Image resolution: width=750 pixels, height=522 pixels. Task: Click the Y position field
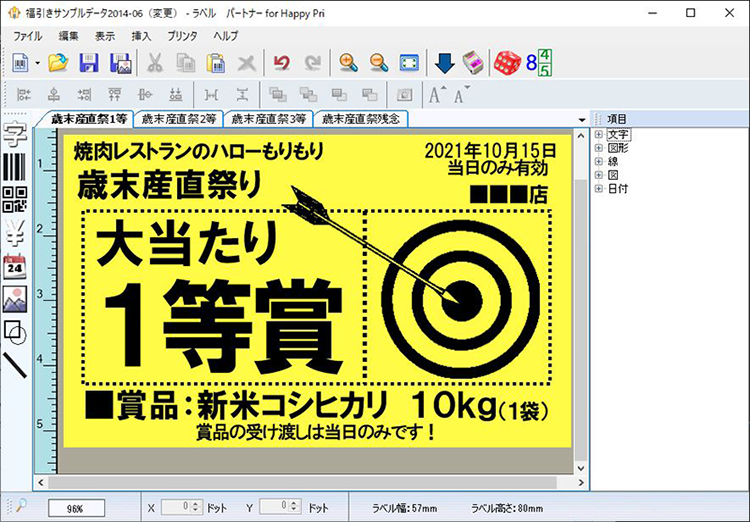(280, 507)
